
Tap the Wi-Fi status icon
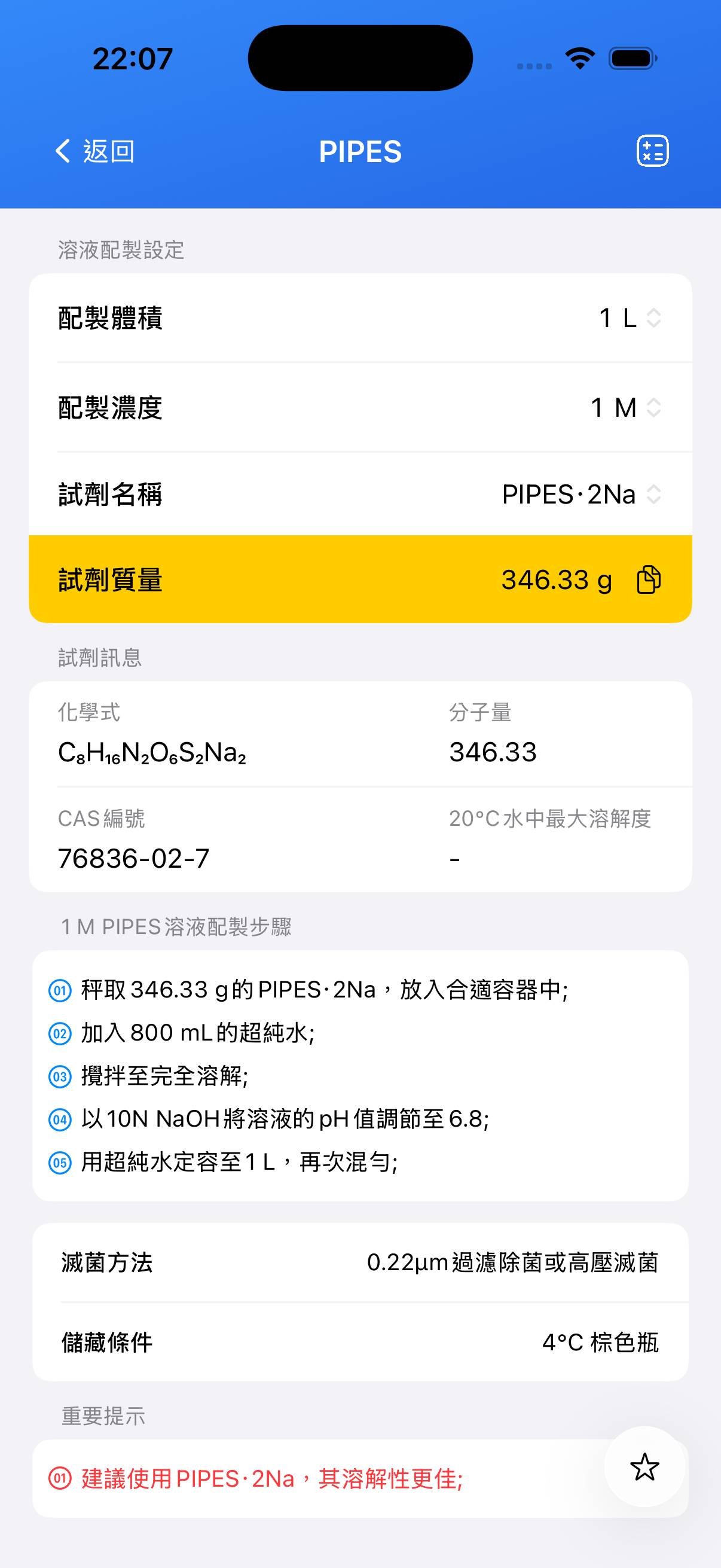pos(580,59)
